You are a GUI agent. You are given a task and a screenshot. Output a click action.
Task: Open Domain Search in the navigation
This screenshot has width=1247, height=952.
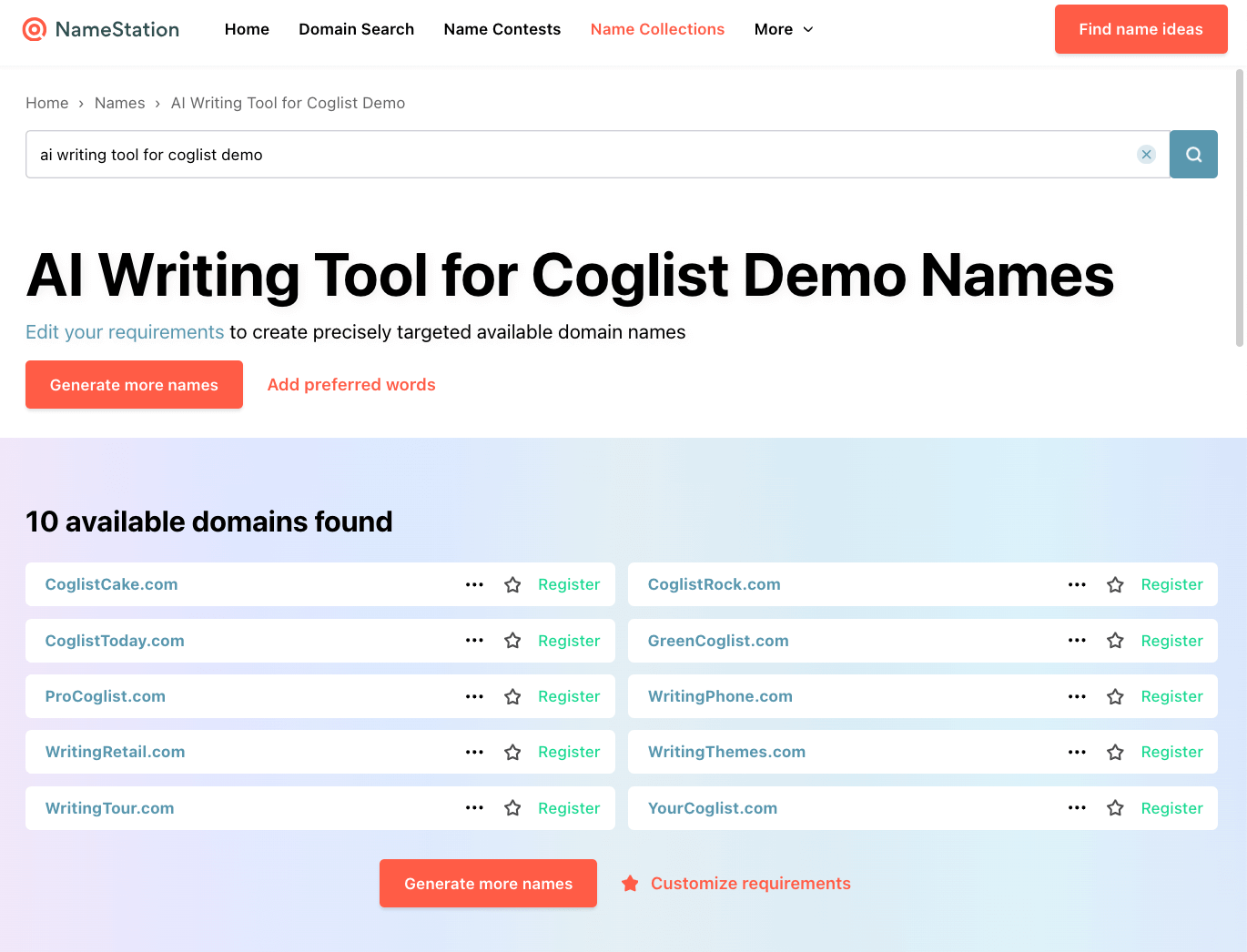click(356, 29)
